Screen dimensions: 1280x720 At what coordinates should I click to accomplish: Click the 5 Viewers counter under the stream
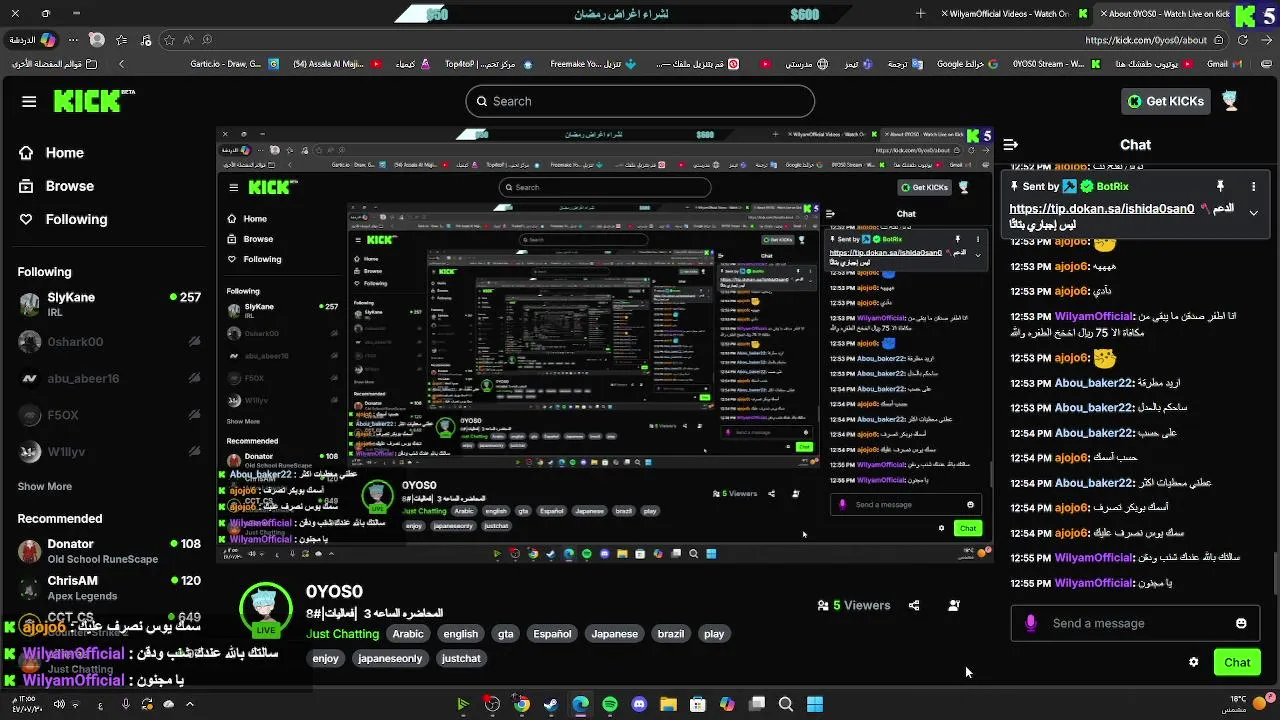(x=854, y=605)
